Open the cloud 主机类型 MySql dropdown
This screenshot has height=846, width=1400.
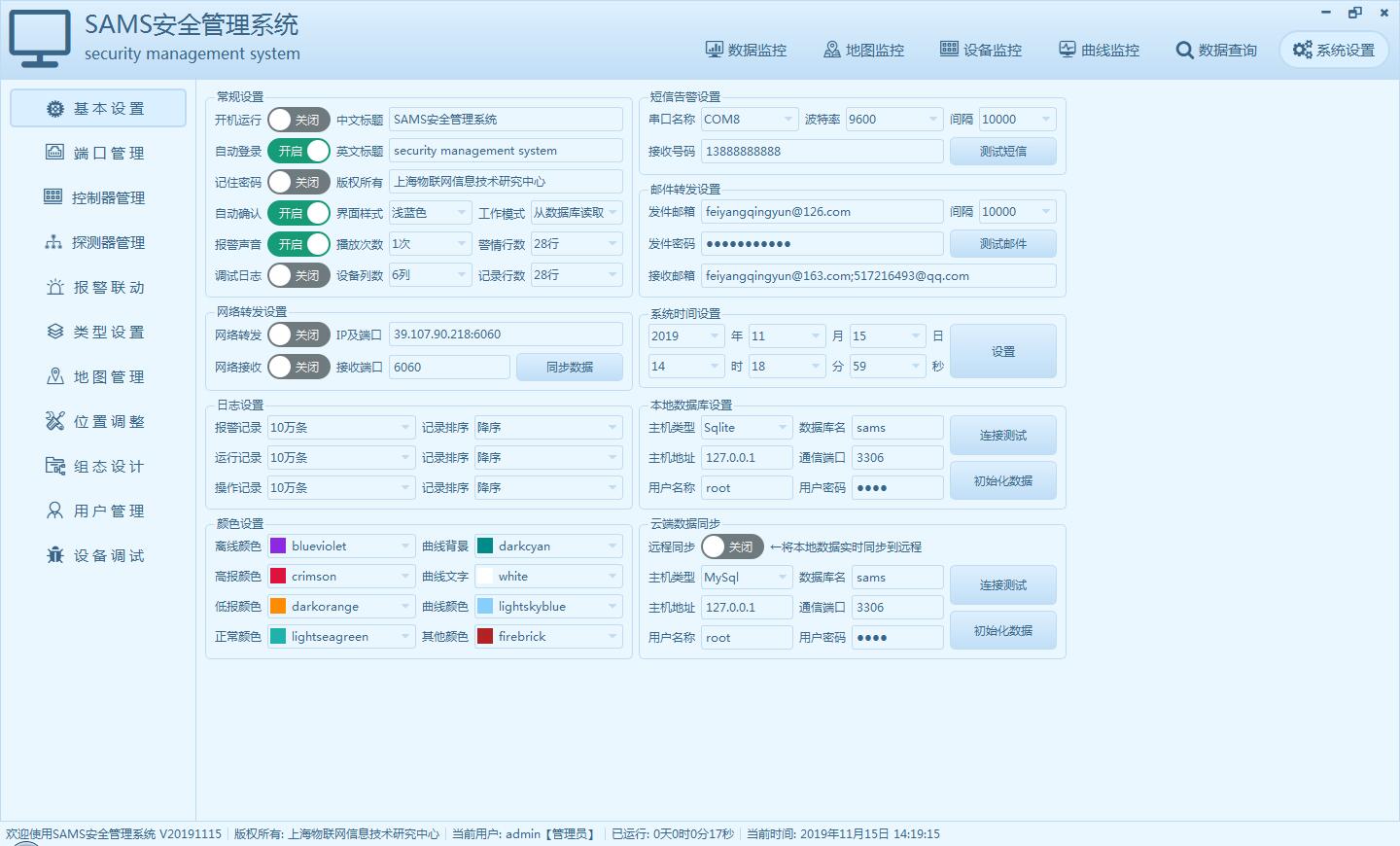pos(747,578)
